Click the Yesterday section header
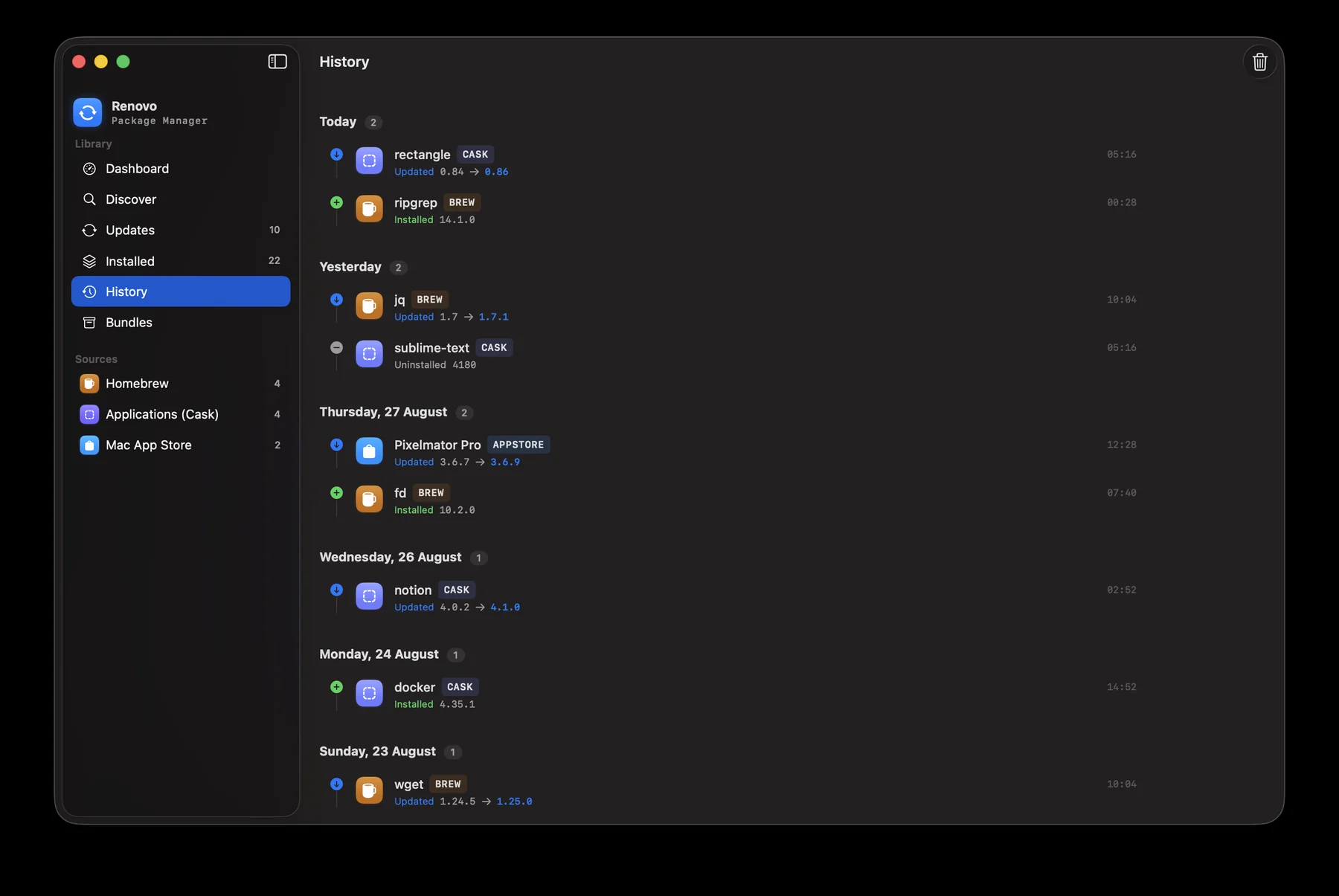The height and width of the screenshot is (896, 1339). coord(350,267)
